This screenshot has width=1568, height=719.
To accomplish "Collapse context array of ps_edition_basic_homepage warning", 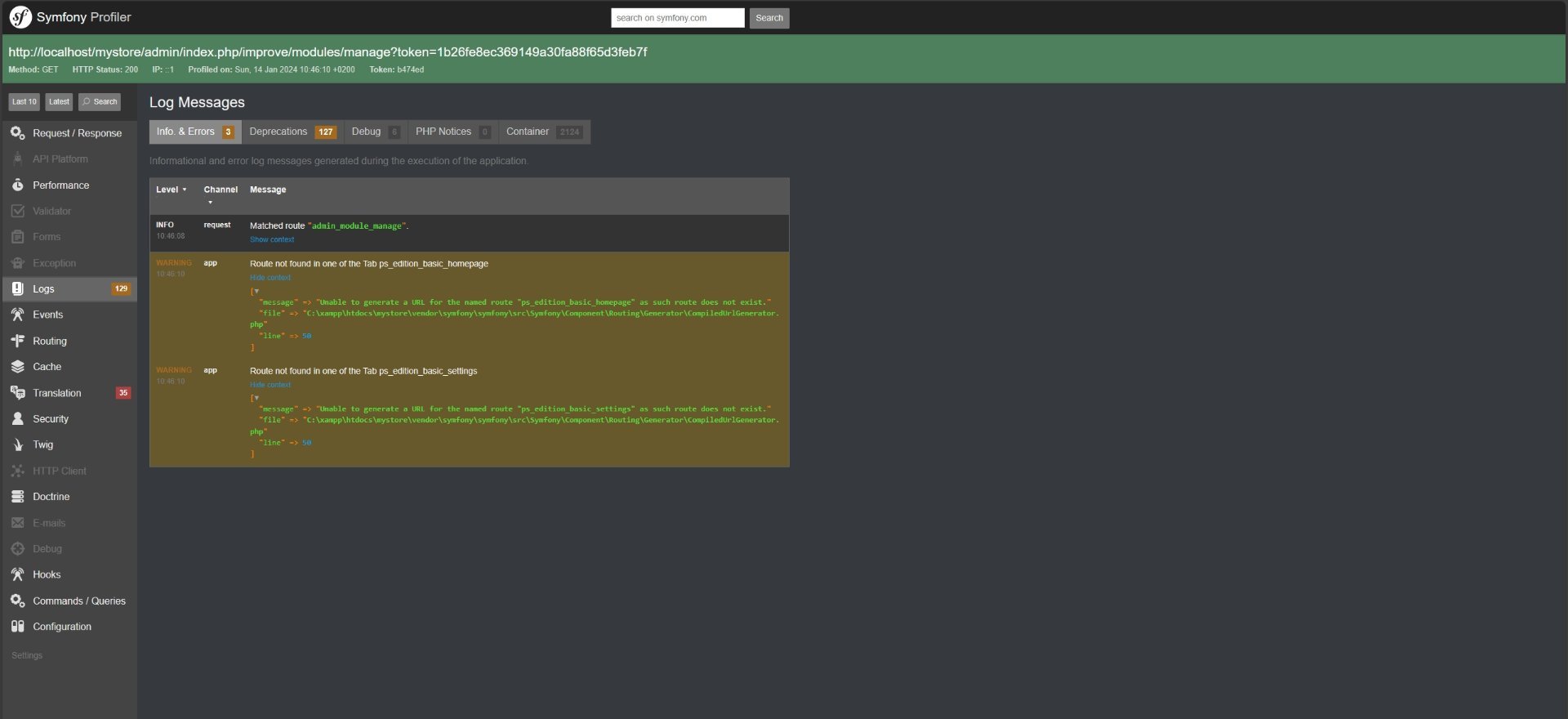I will [256, 291].
